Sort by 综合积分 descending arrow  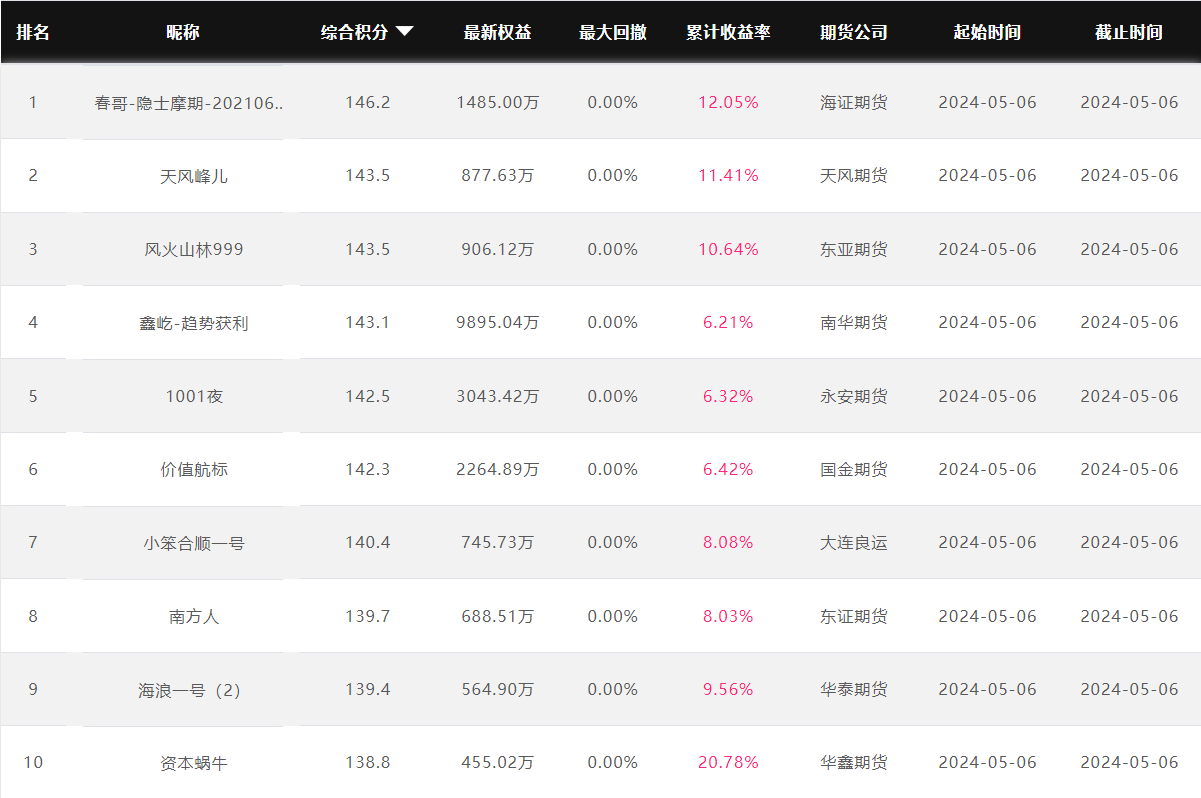click(x=404, y=32)
